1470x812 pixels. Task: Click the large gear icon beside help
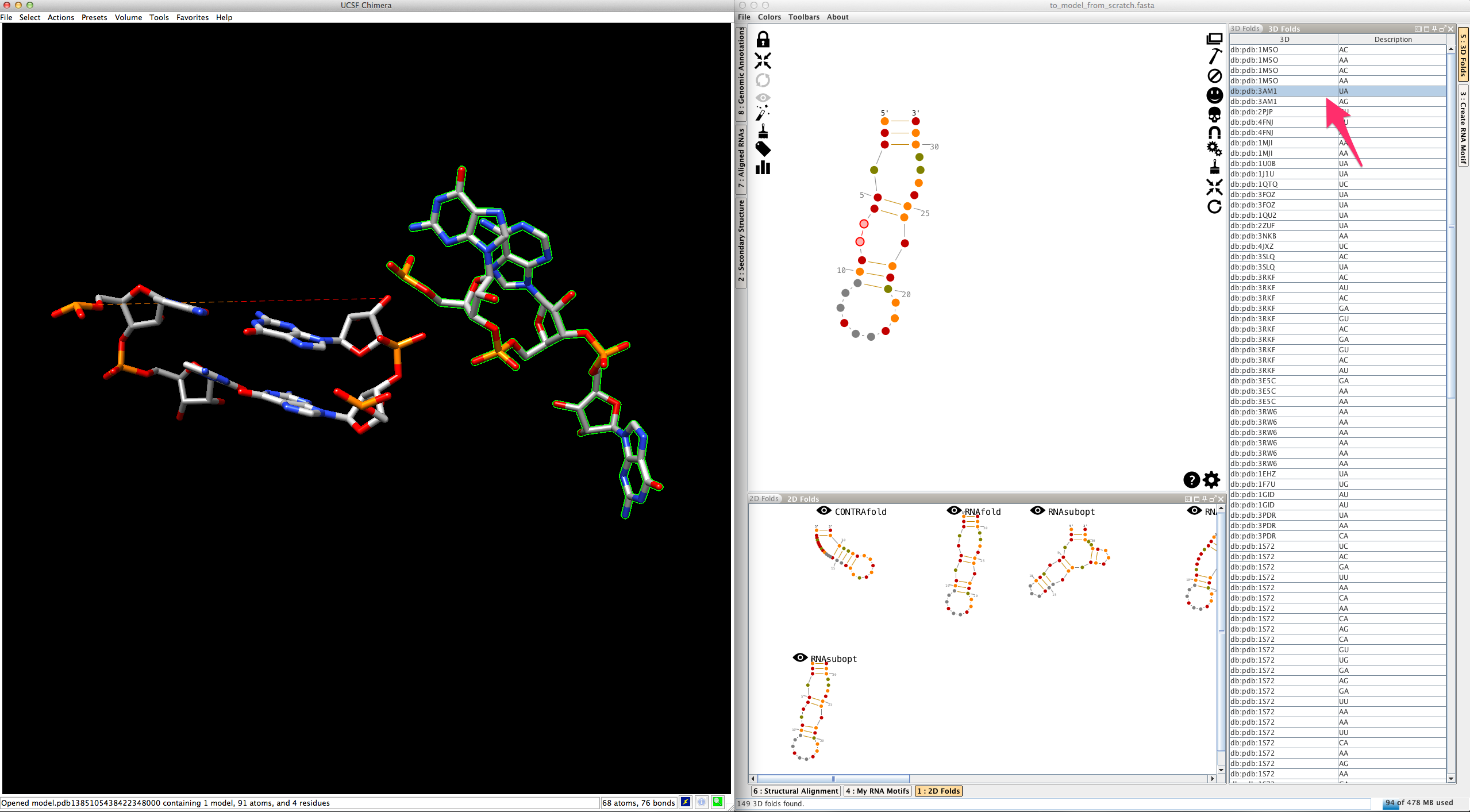1211,480
